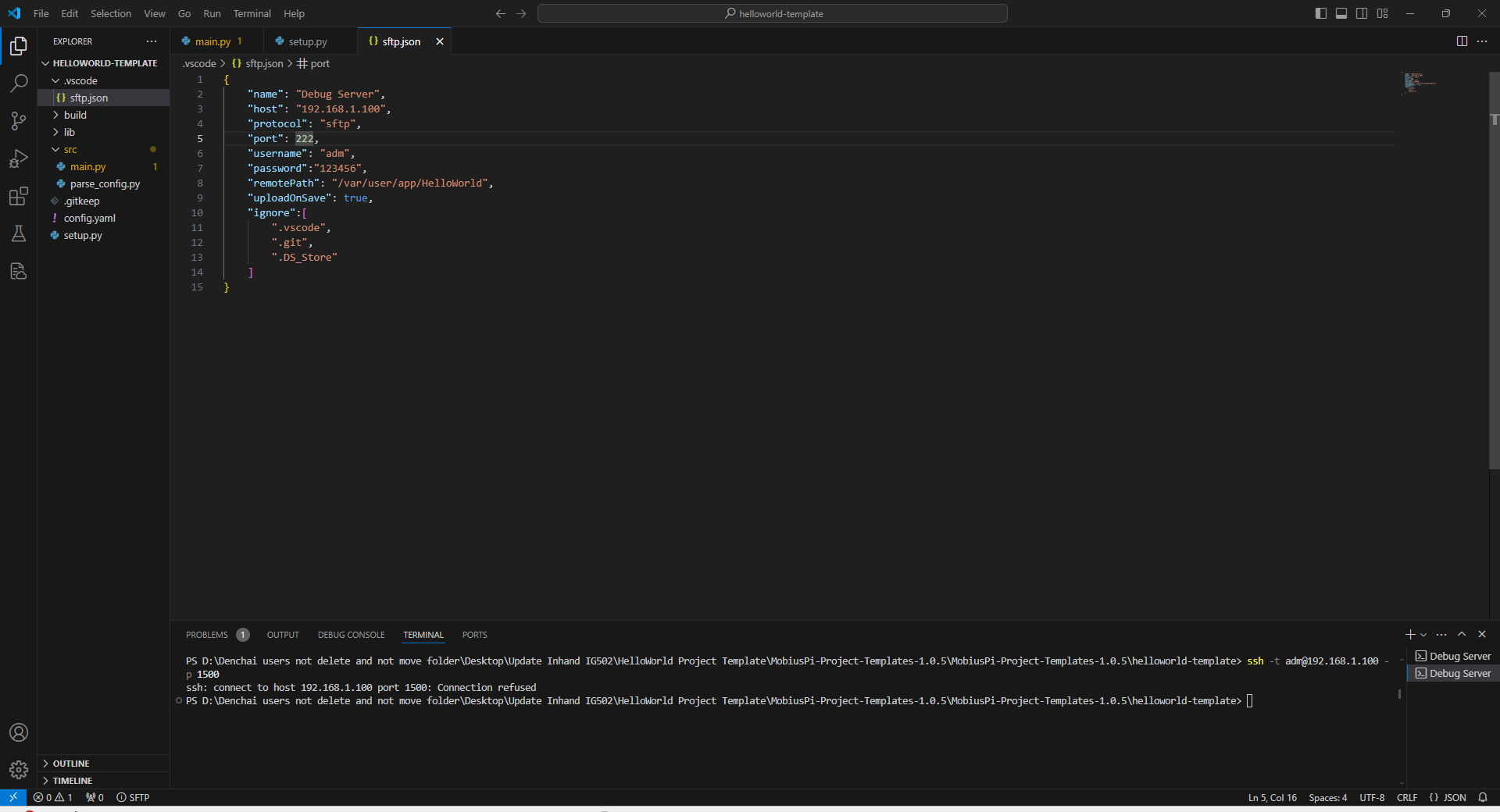Expand the build folder

pyautogui.click(x=75, y=115)
